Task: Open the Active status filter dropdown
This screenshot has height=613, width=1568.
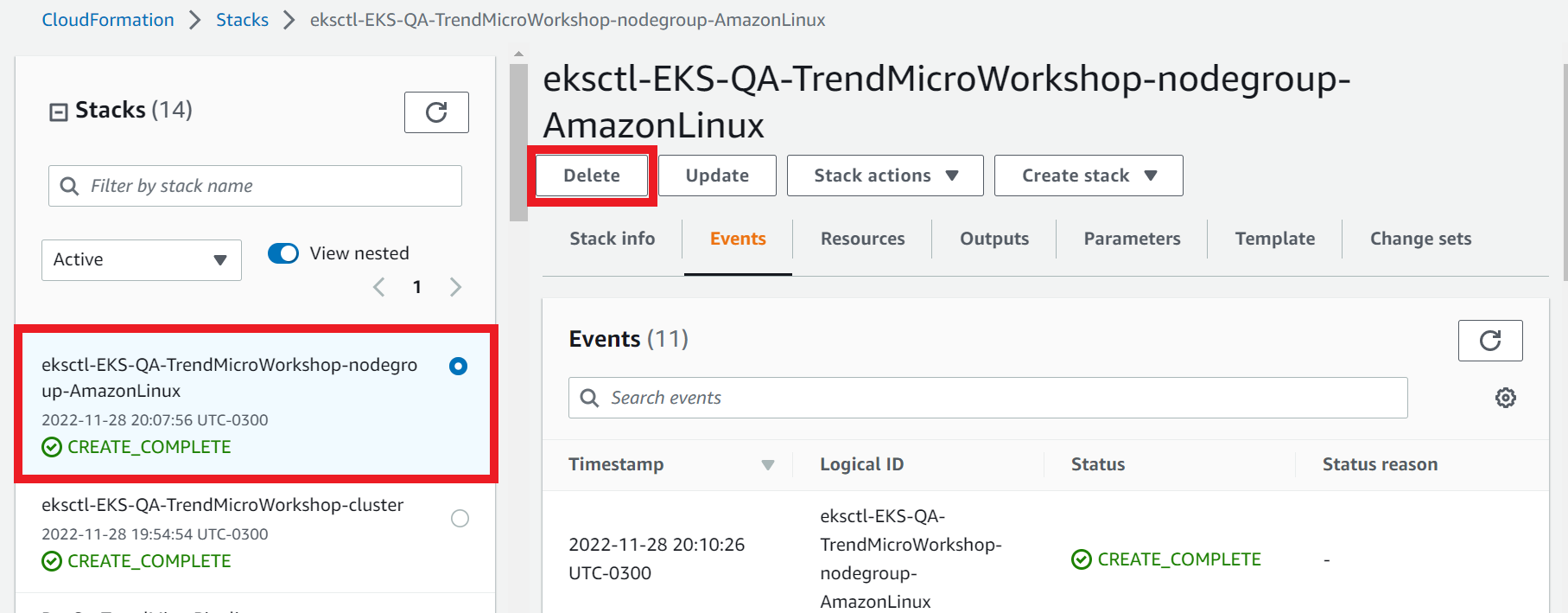Action: click(x=142, y=260)
